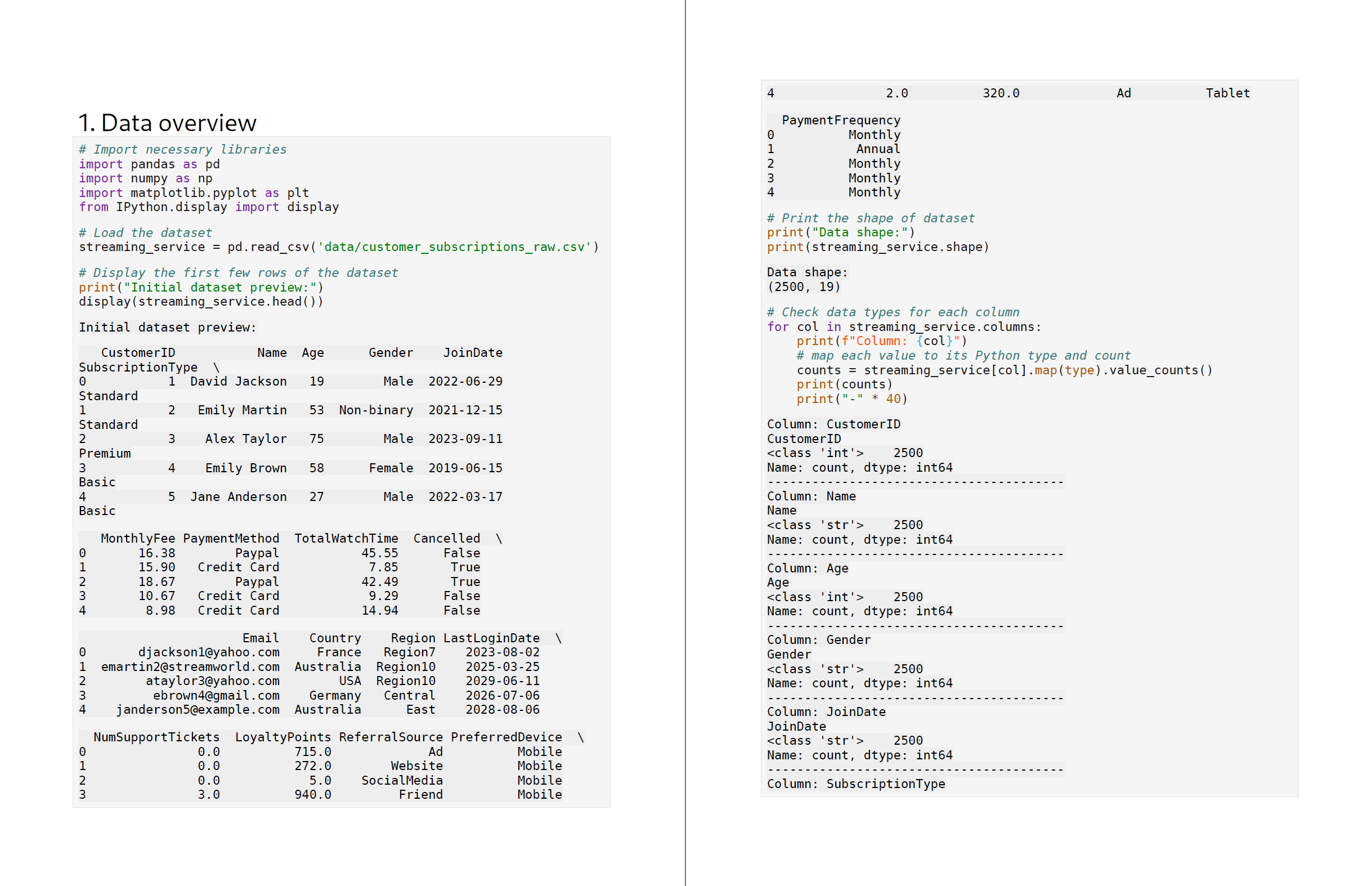Click the 'import matplotlib.pyplot as plt' line
The height and width of the screenshot is (886, 1372).
pyautogui.click(x=194, y=193)
